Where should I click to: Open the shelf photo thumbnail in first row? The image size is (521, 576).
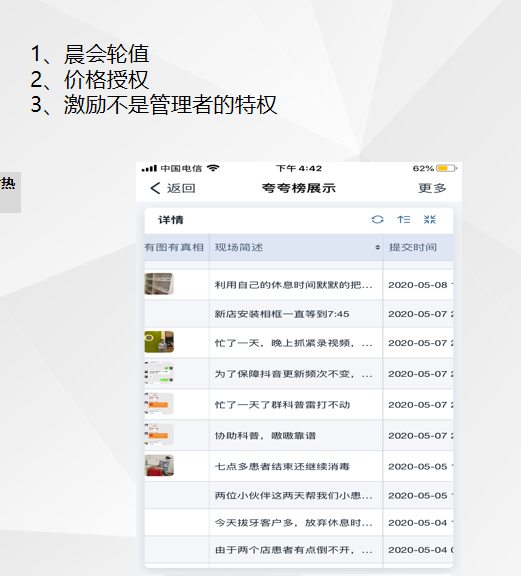coord(159,284)
